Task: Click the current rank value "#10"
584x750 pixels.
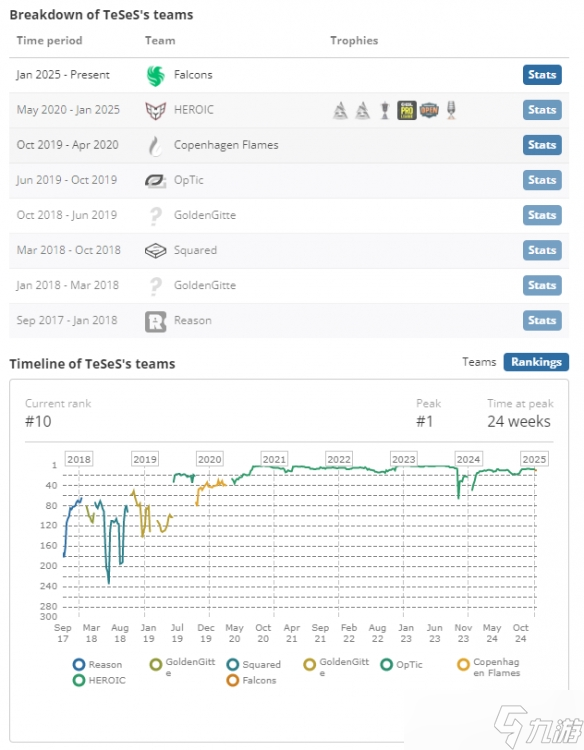Action: [x=38, y=421]
